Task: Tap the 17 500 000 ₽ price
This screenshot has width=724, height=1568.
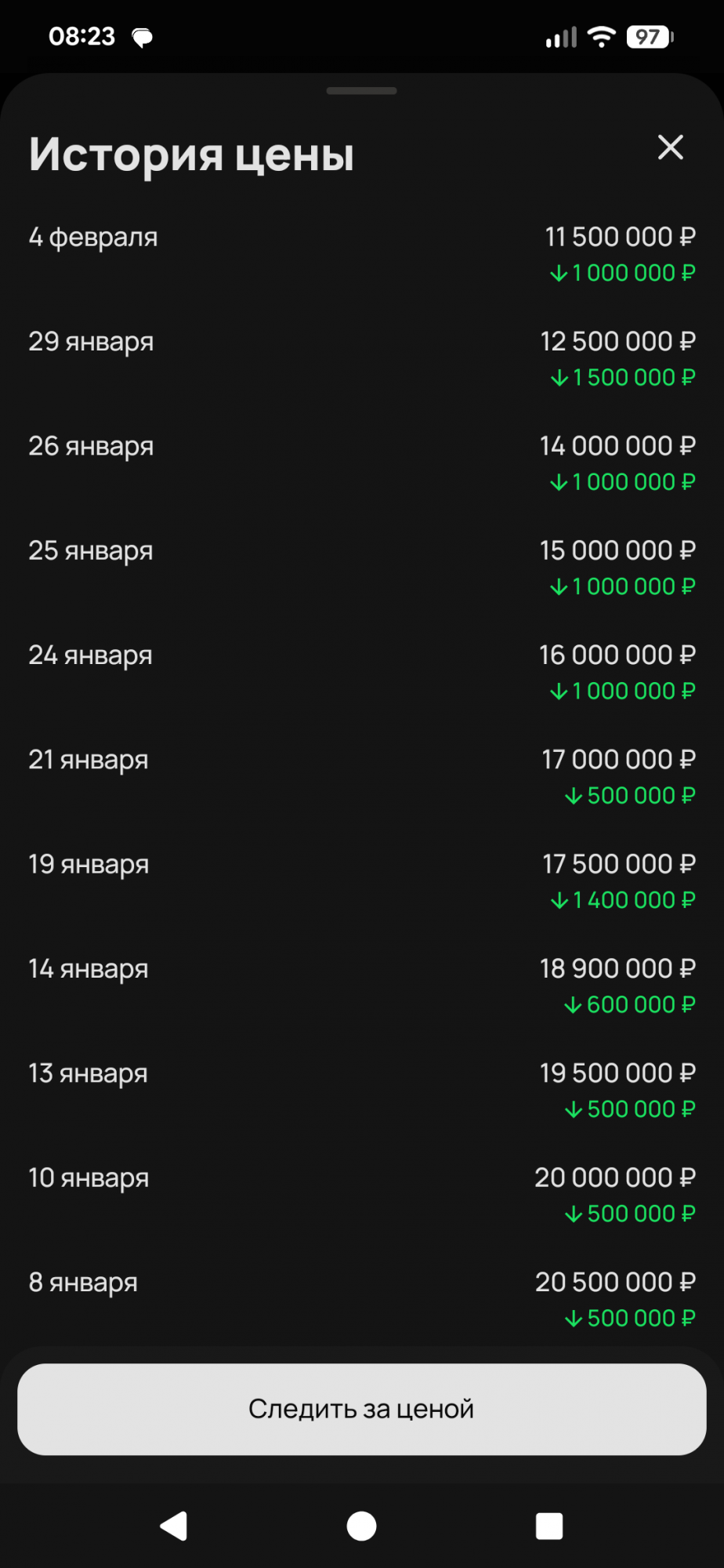Action: click(x=618, y=864)
